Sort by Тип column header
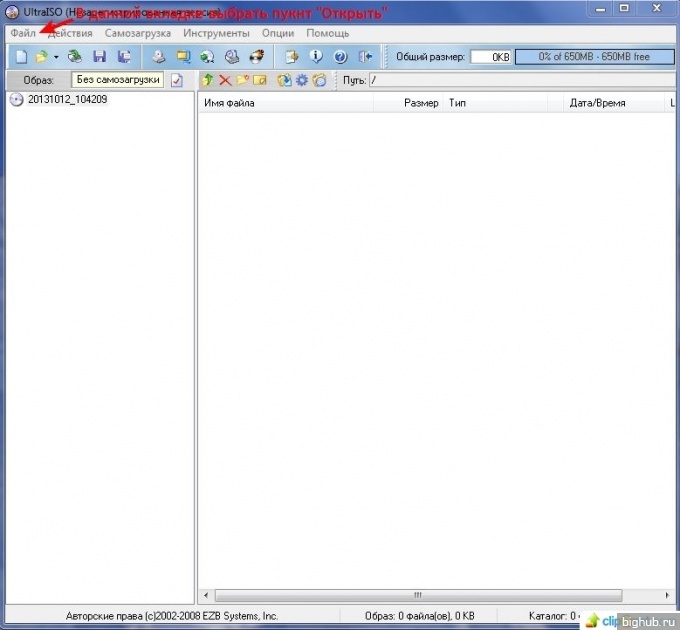The width and height of the screenshot is (680, 630). (496, 103)
